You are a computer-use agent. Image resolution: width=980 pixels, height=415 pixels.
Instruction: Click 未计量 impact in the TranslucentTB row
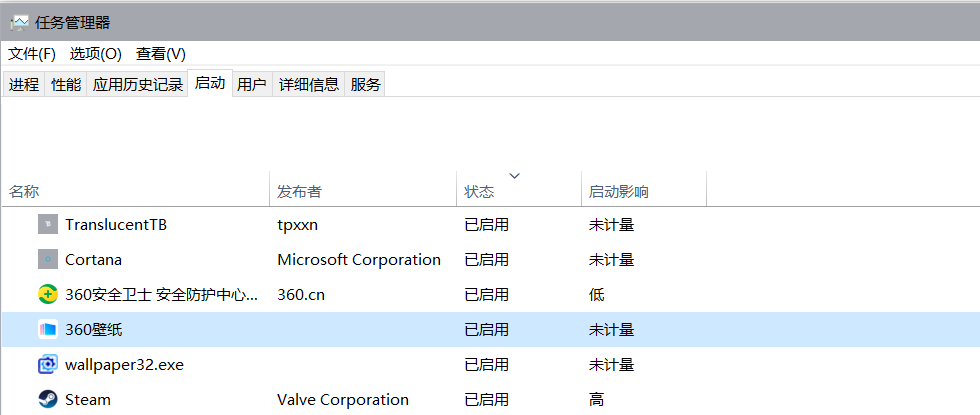(611, 224)
